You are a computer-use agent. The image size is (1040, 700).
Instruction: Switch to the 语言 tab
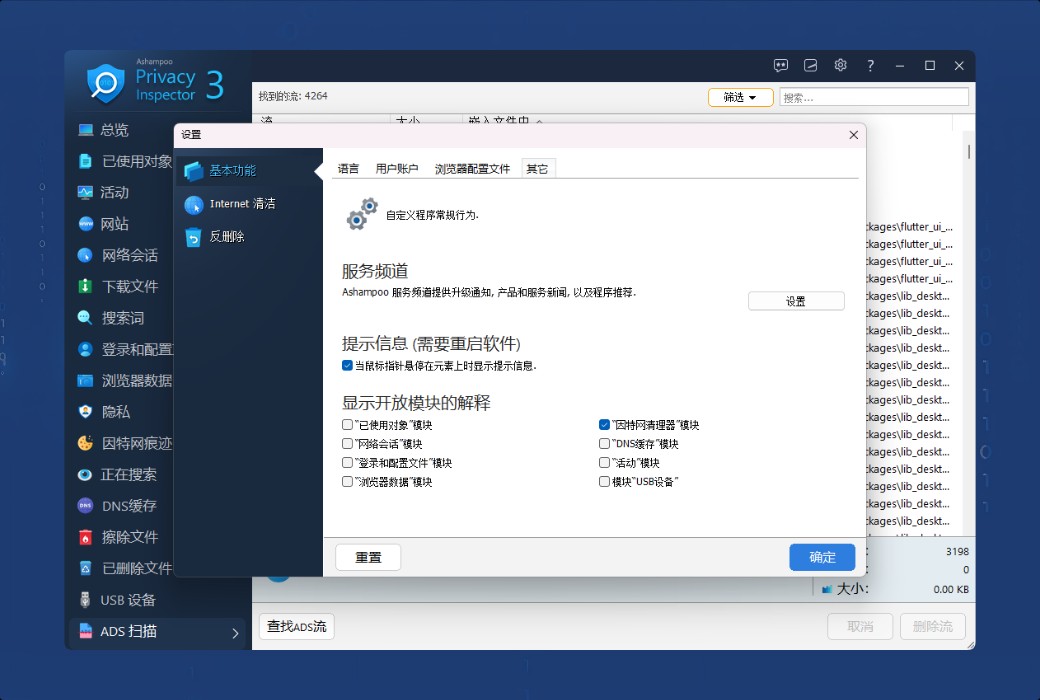[348, 169]
